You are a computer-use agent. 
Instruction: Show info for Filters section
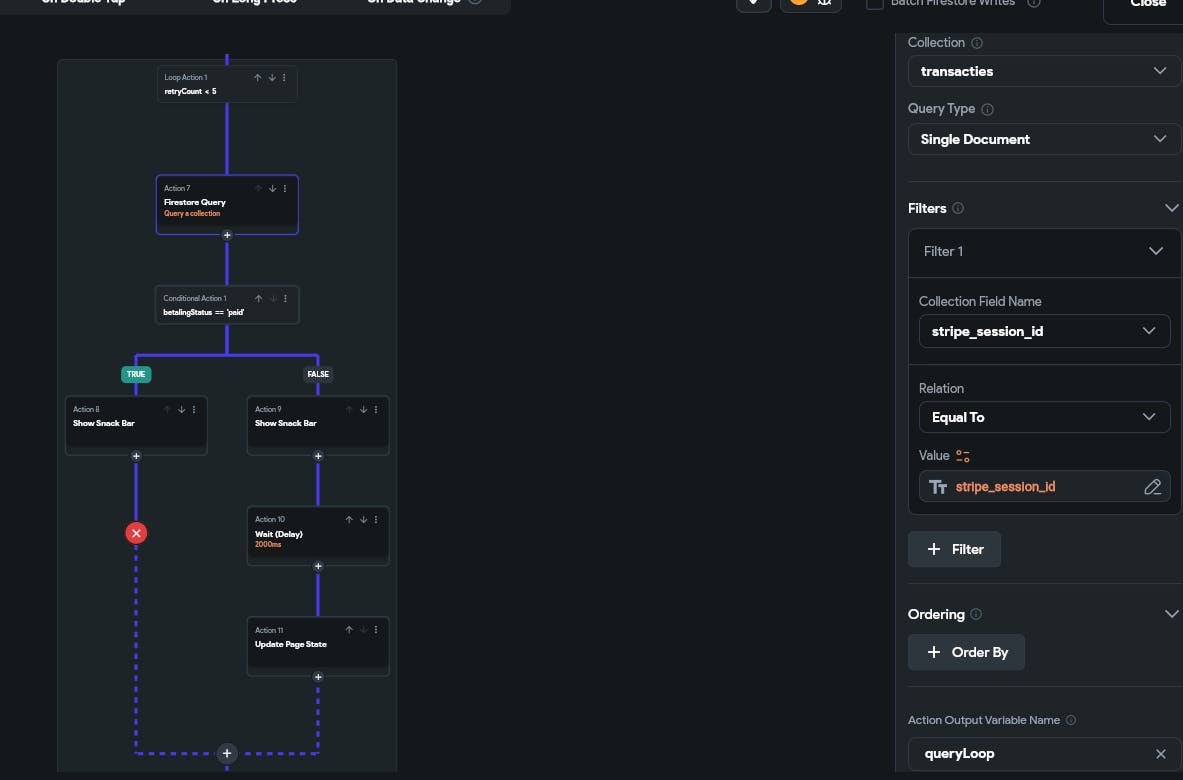(x=958, y=208)
